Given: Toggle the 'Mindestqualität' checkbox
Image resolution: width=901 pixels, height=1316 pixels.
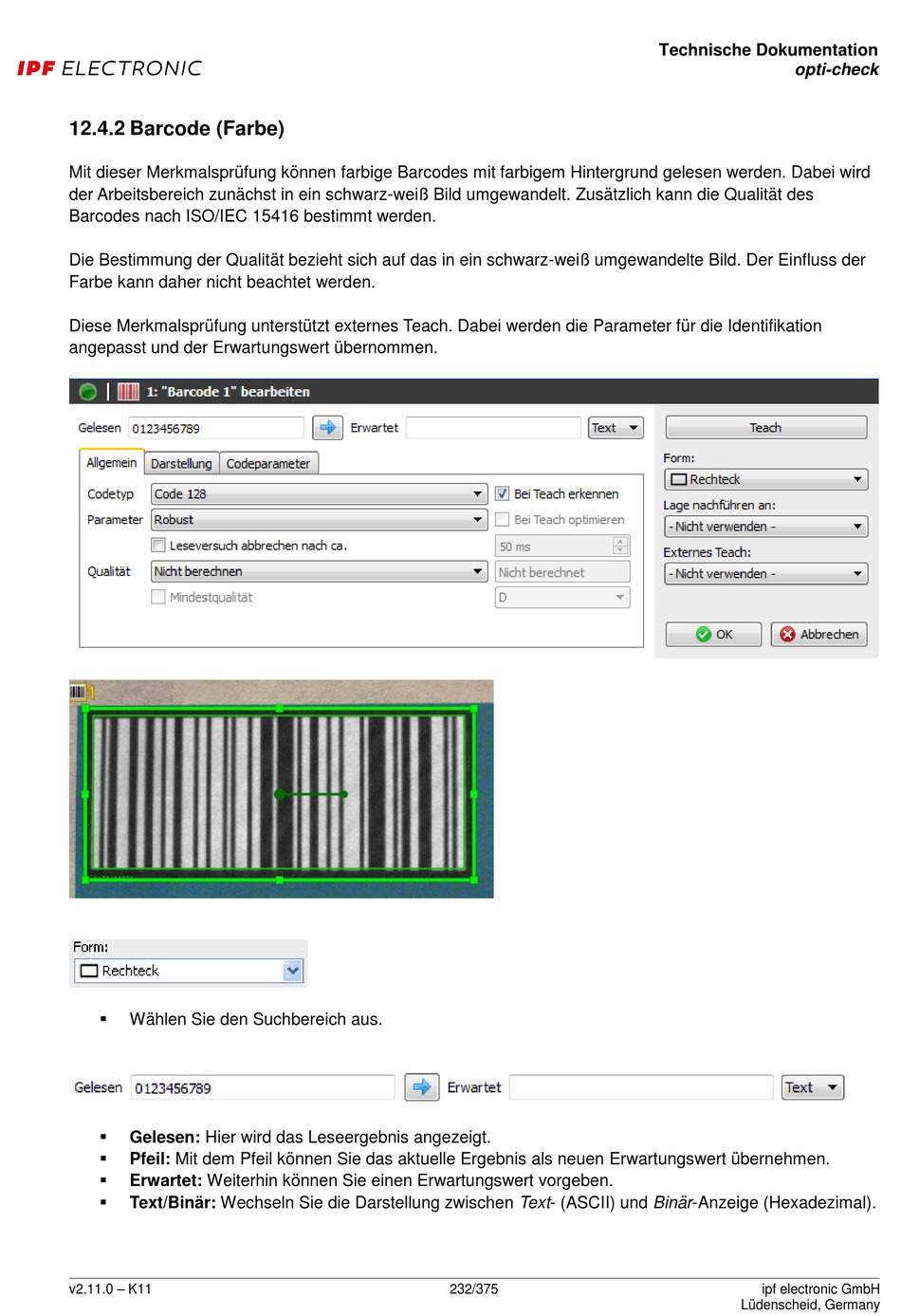Looking at the screenshot, I should [158, 597].
